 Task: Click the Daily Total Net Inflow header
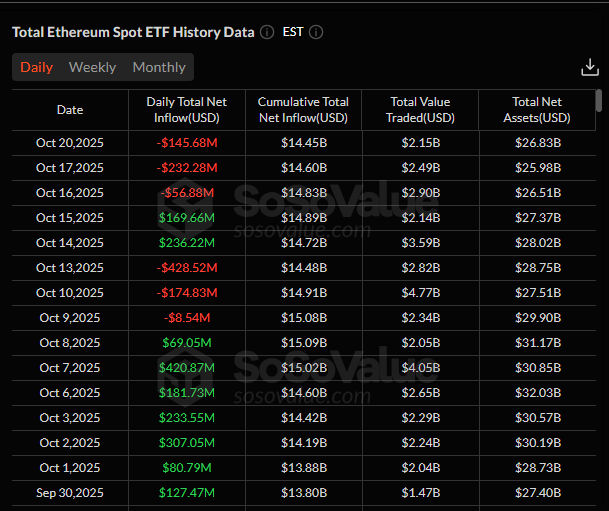(x=187, y=110)
